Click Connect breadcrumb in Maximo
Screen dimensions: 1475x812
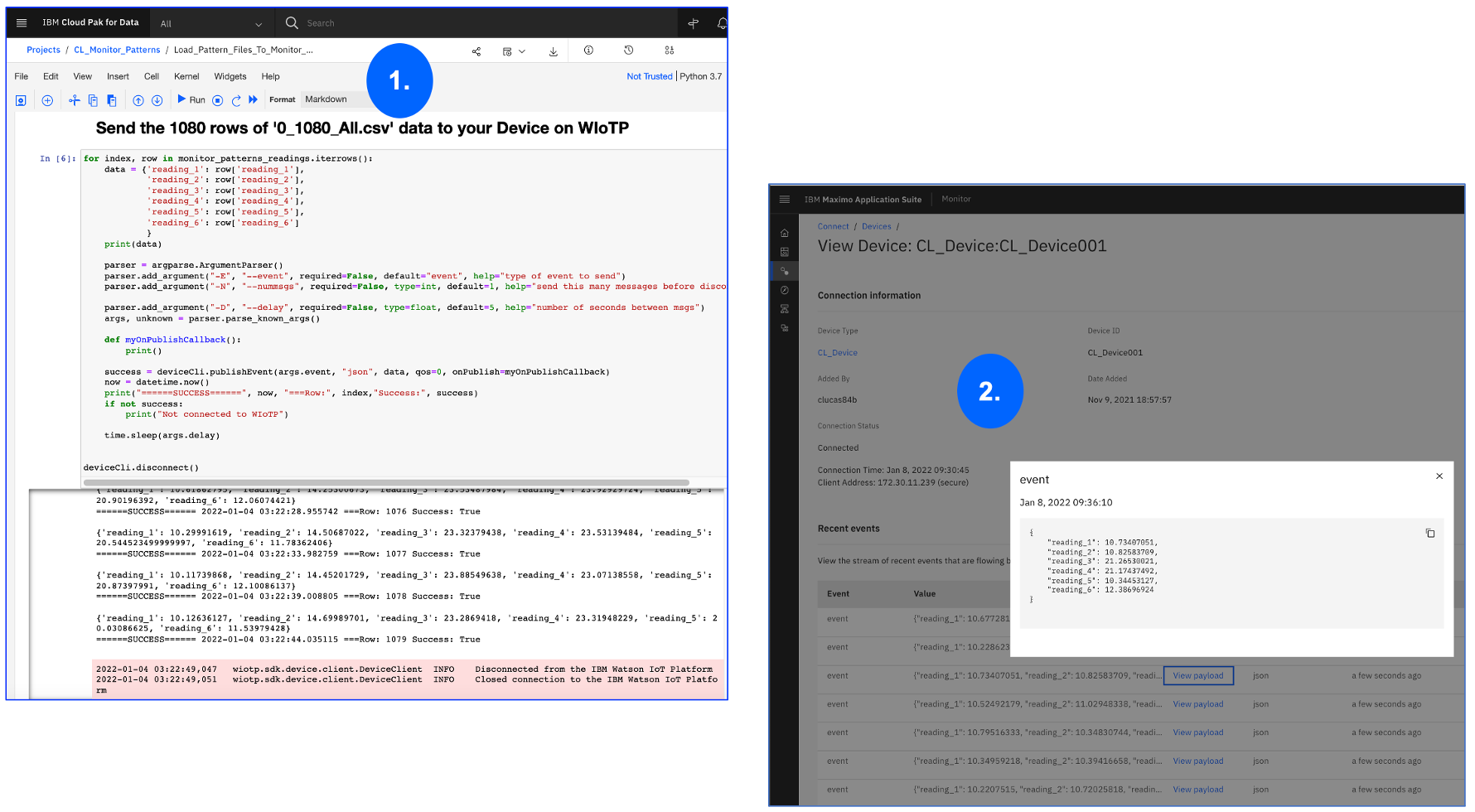pos(833,226)
